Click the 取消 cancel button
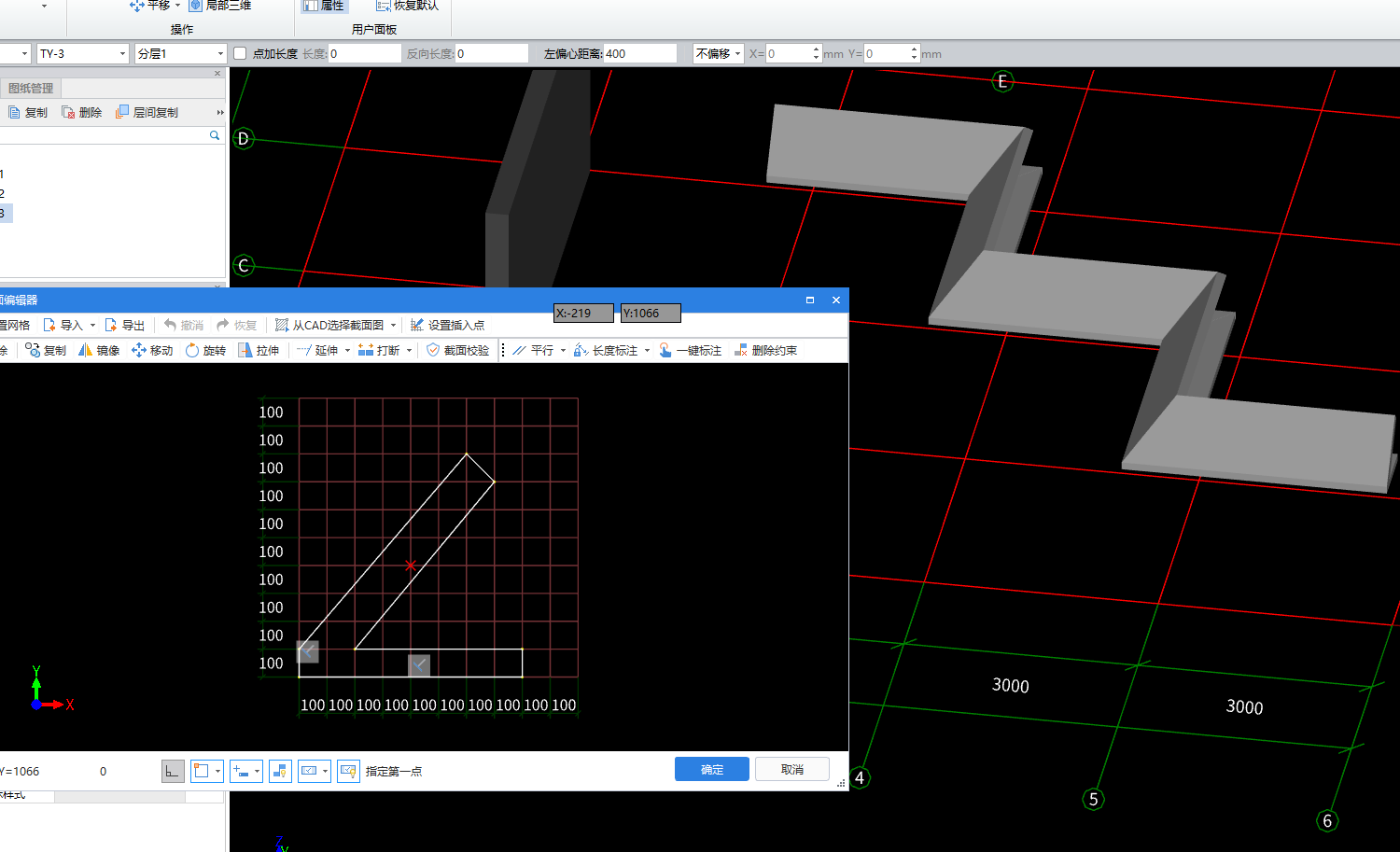 point(792,769)
